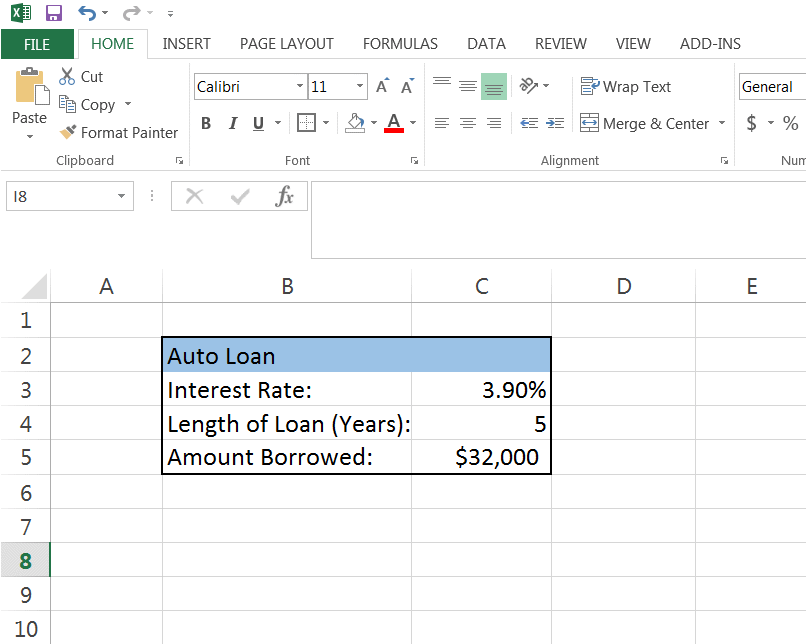Image resolution: width=806 pixels, height=644 pixels.
Task: Click the Cancel X in formula bar
Action: [x=194, y=196]
